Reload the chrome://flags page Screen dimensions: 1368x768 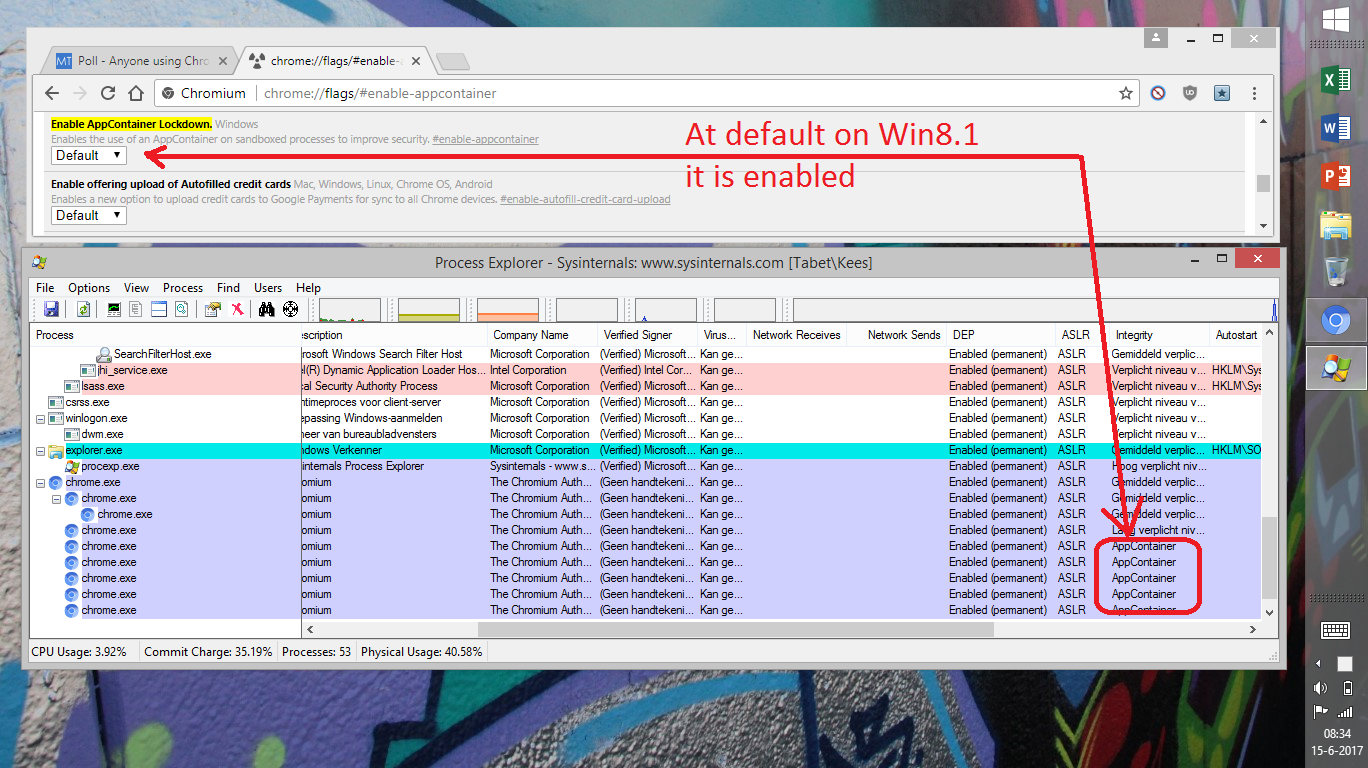(108, 93)
